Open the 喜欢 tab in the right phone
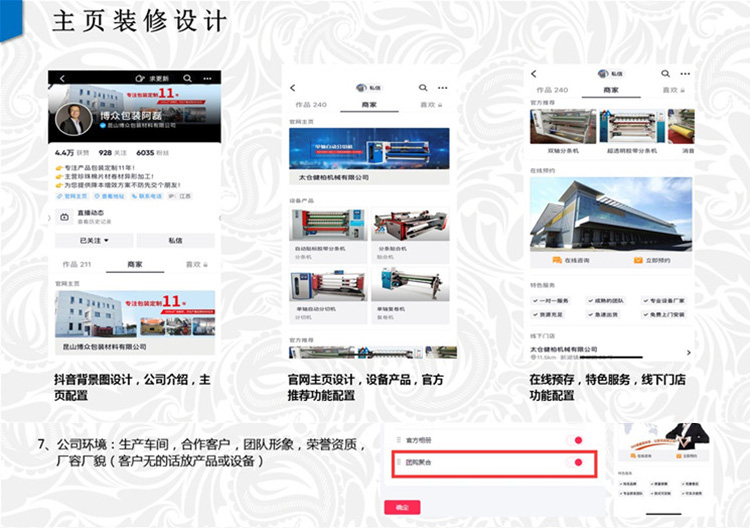Image resolution: width=750 pixels, height=528 pixels. coord(673,89)
